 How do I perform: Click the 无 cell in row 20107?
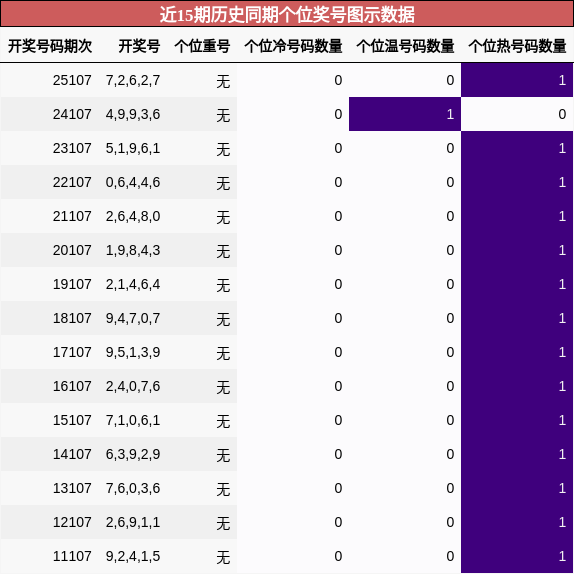point(223,251)
